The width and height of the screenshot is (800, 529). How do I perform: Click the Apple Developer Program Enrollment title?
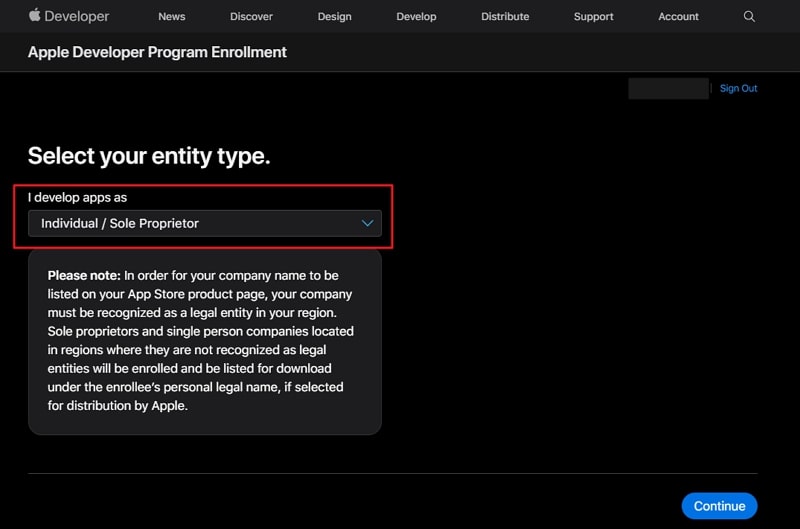[157, 52]
